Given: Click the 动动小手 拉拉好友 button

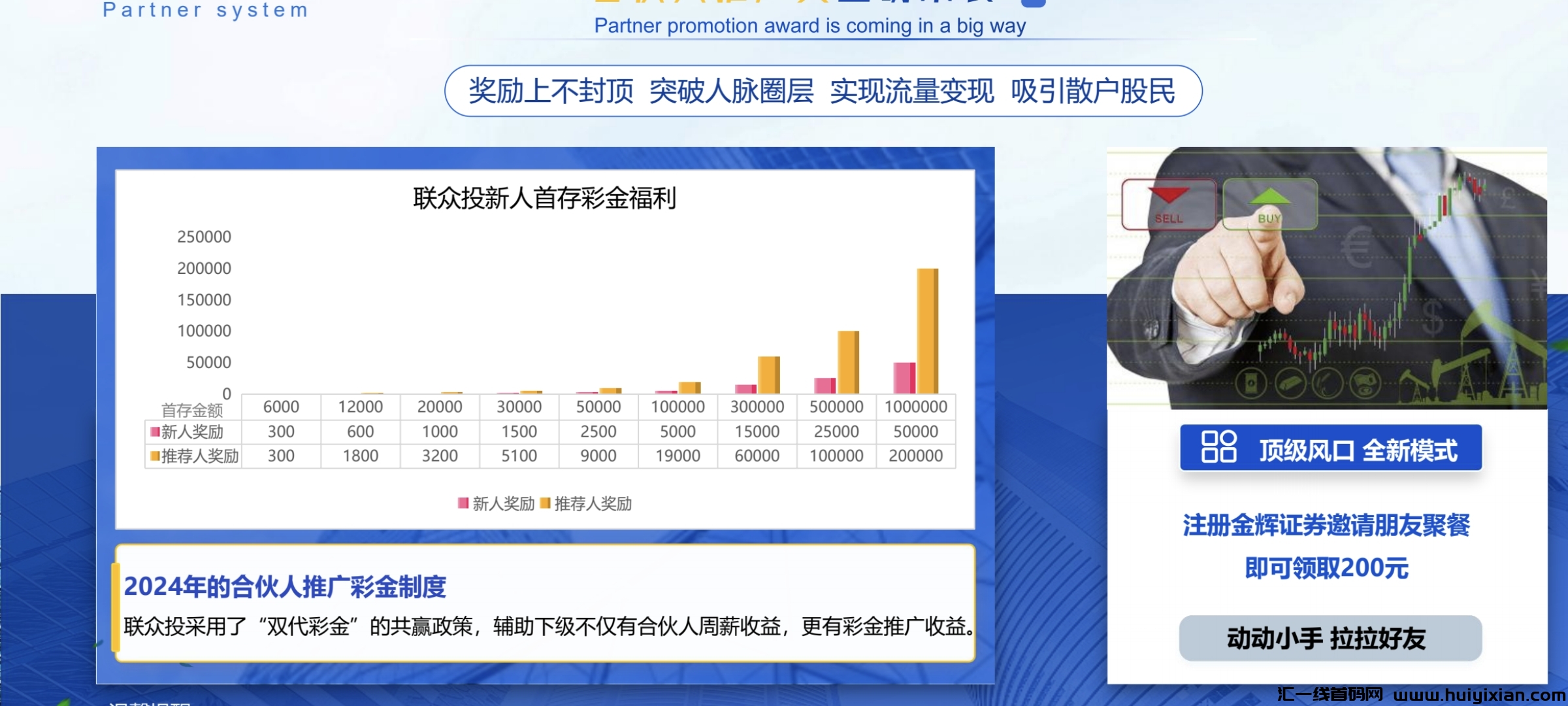Looking at the screenshot, I should point(1330,638).
